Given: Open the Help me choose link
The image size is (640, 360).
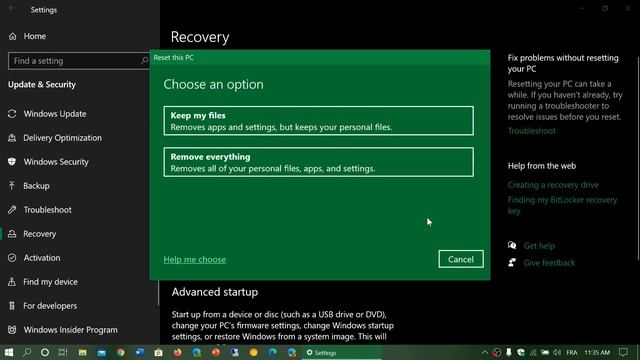Looking at the screenshot, I should (195, 260).
